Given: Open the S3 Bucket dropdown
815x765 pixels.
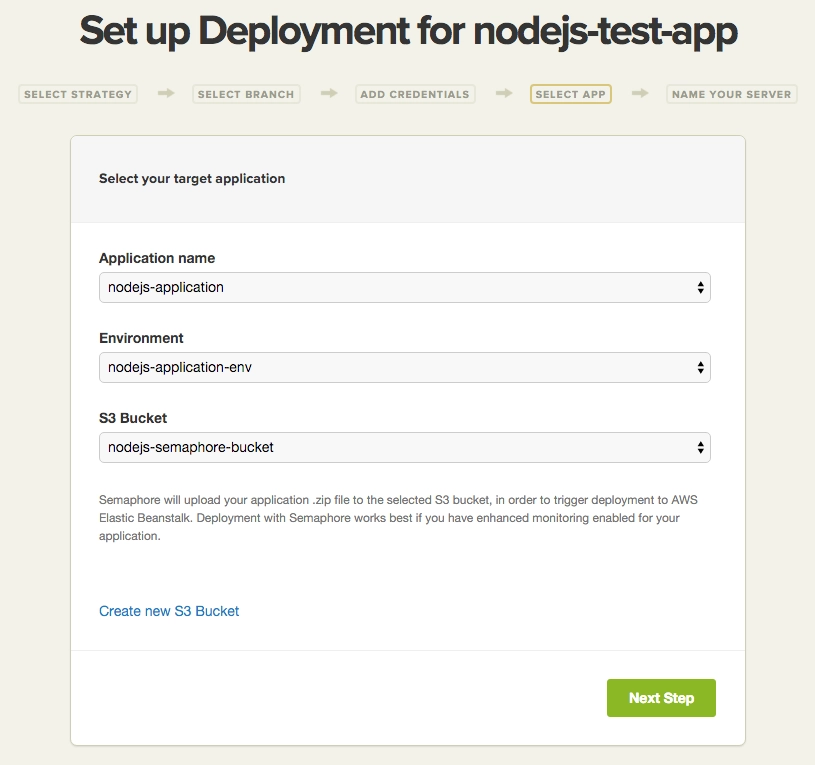Looking at the screenshot, I should click(x=404, y=447).
